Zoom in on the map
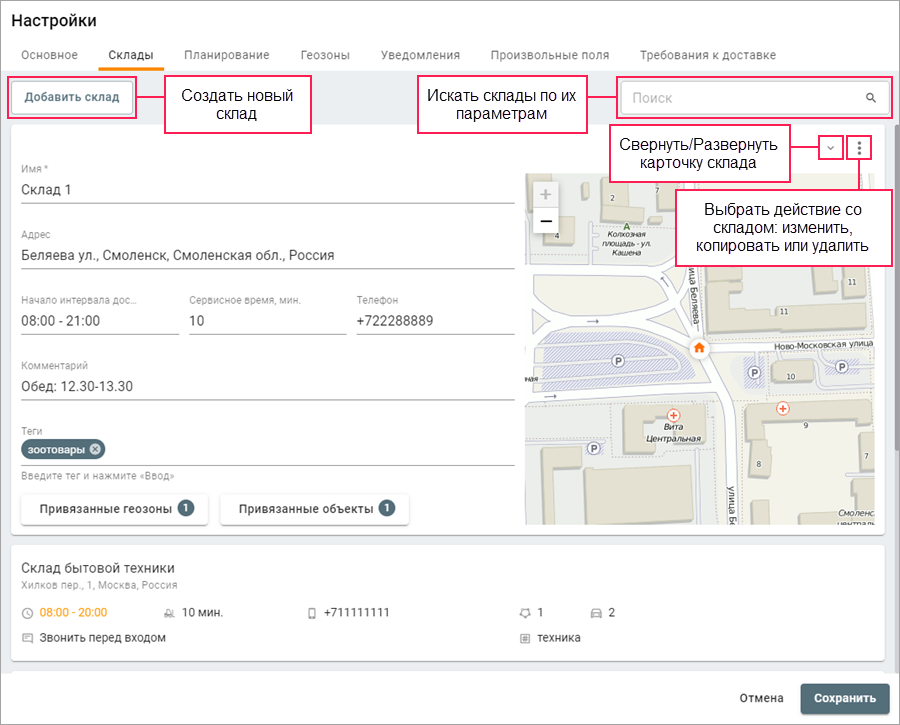900x725 pixels. (545, 194)
